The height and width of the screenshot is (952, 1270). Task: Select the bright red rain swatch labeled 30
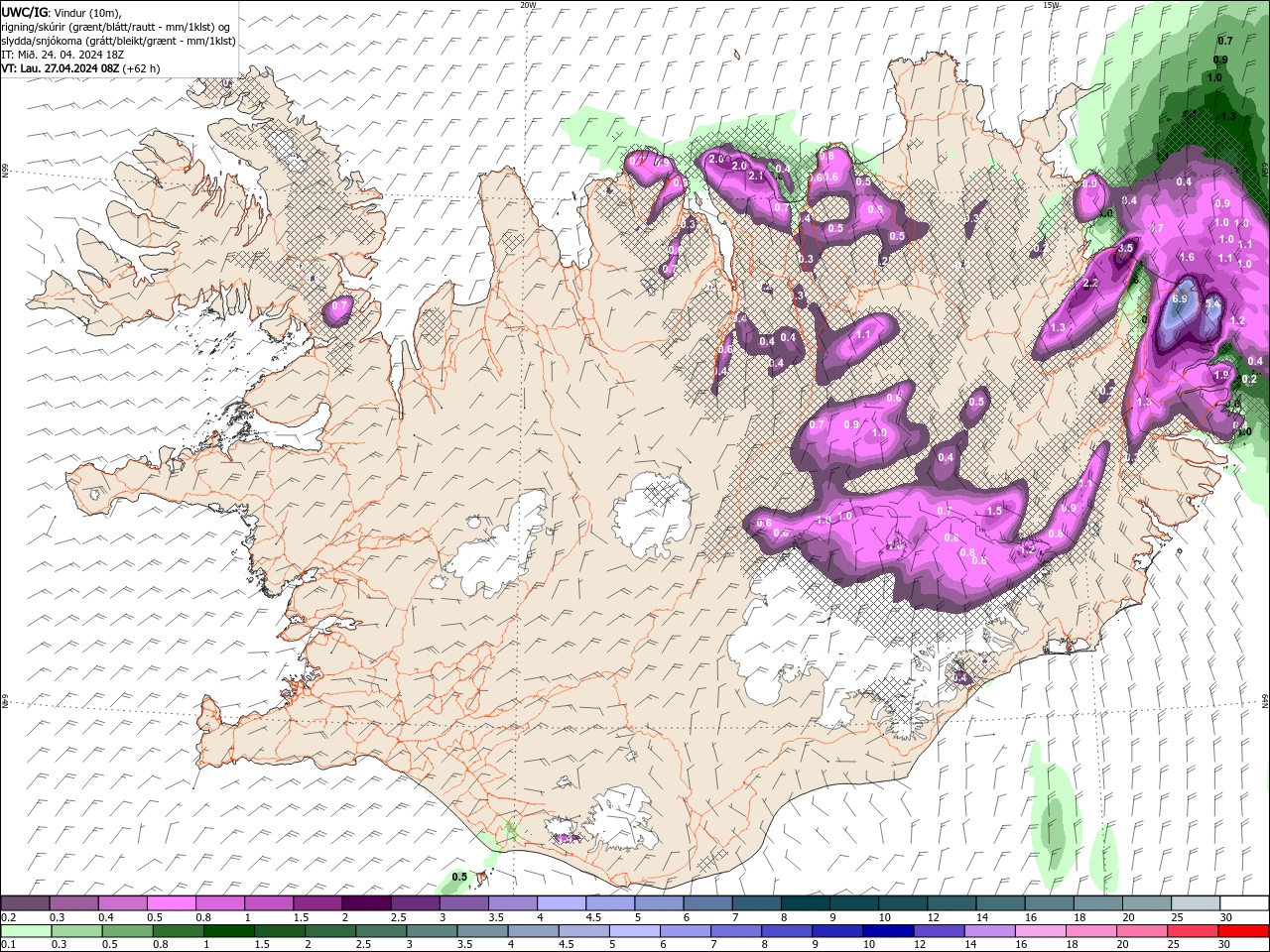point(1244,930)
